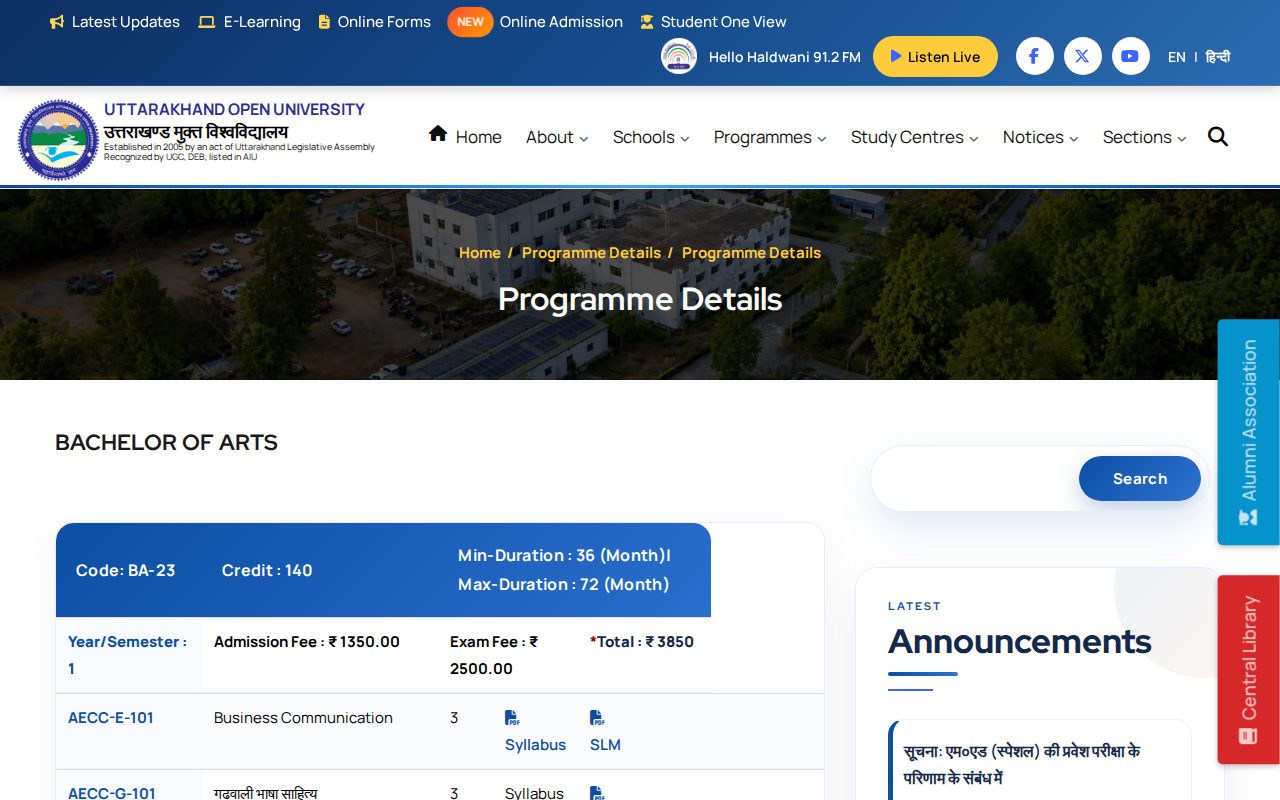Click the E-Learning laptop icon

pyautogui.click(x=207, y=22)
